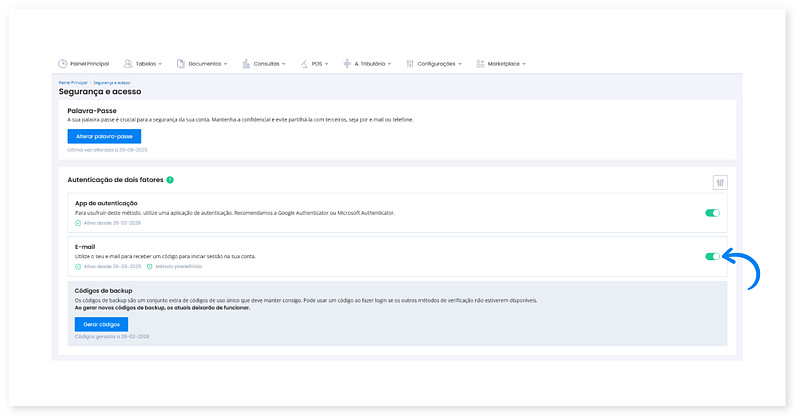The width and height of the screenshot is (800, 420).
Task: Open the Configurações menu
Action: coord(434,64)
